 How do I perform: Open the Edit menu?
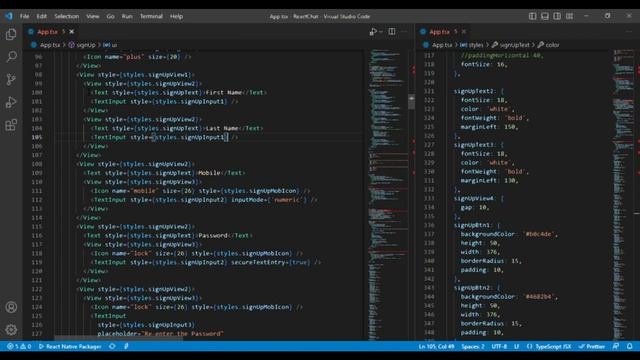(x=41, y=16)
